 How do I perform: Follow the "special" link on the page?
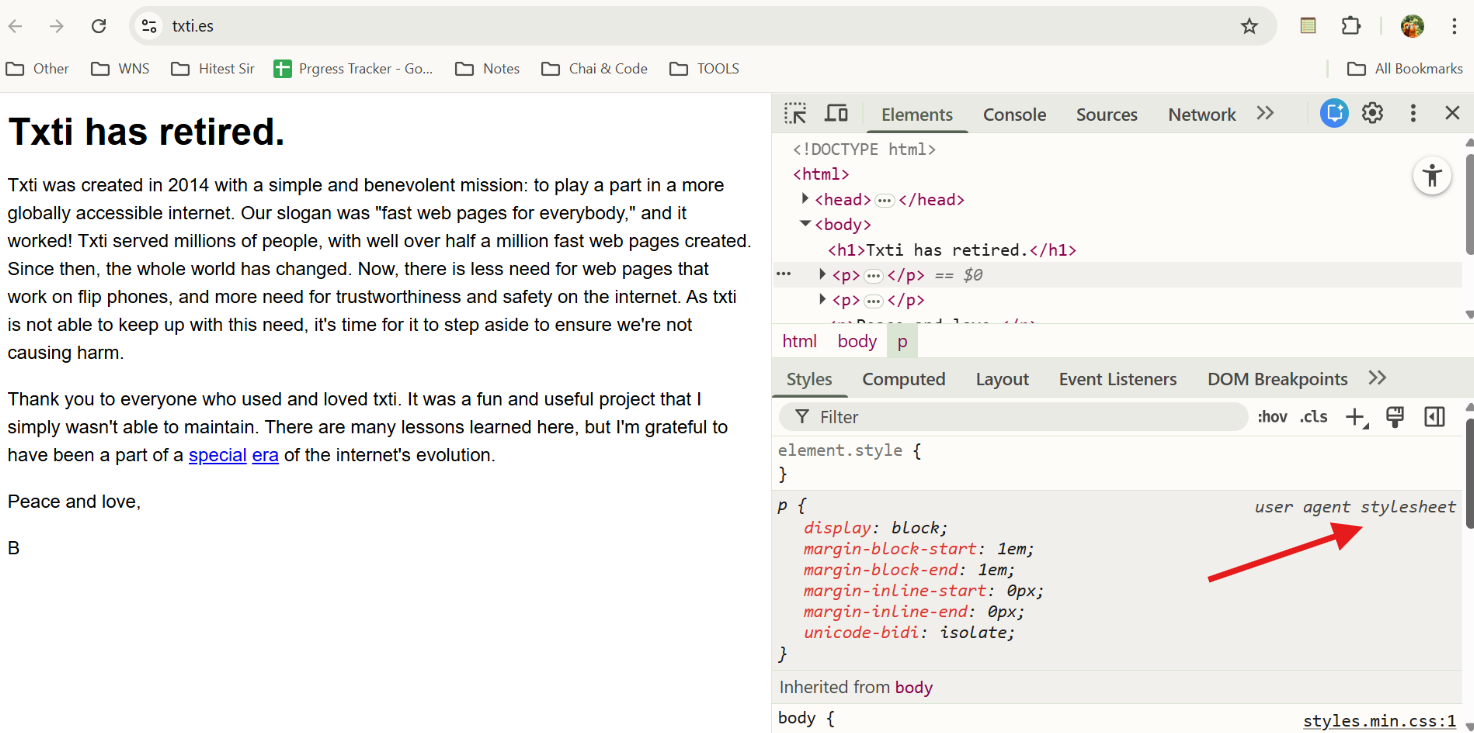[x=217, y=455]
